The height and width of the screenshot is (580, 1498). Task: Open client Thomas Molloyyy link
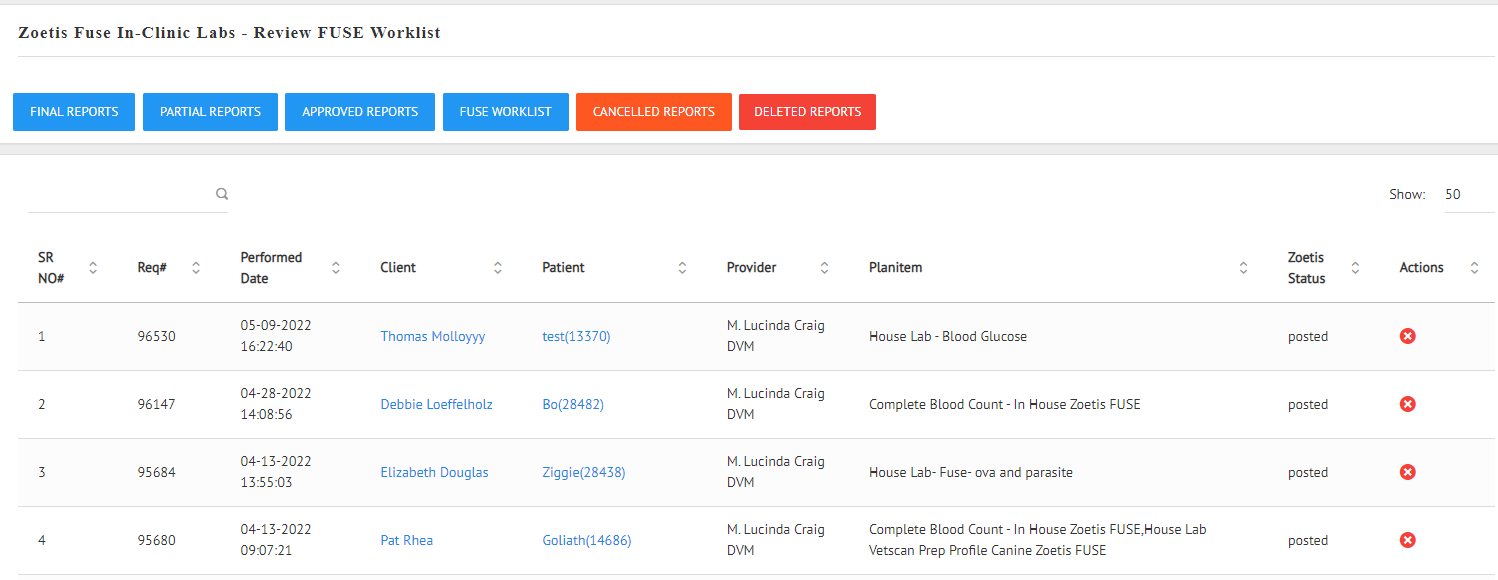coord(432,336)
